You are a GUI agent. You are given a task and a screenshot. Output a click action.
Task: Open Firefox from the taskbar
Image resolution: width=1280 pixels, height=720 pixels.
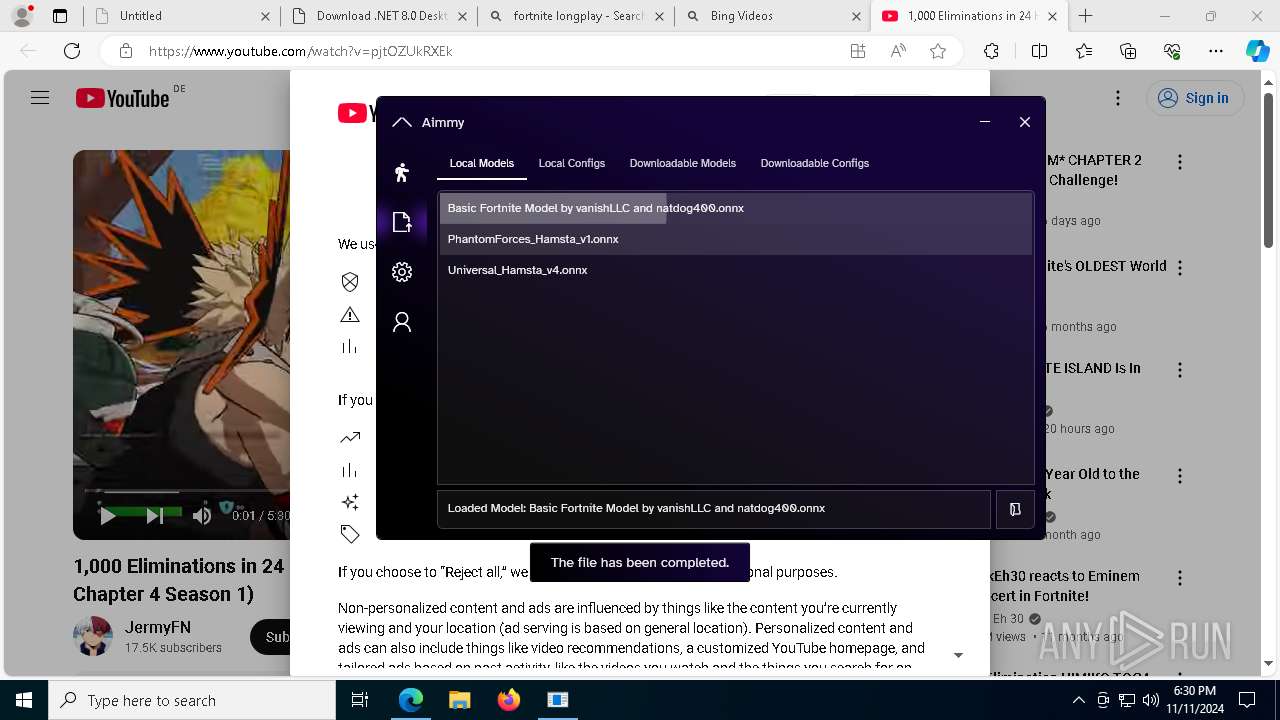[x=509, y=700]
